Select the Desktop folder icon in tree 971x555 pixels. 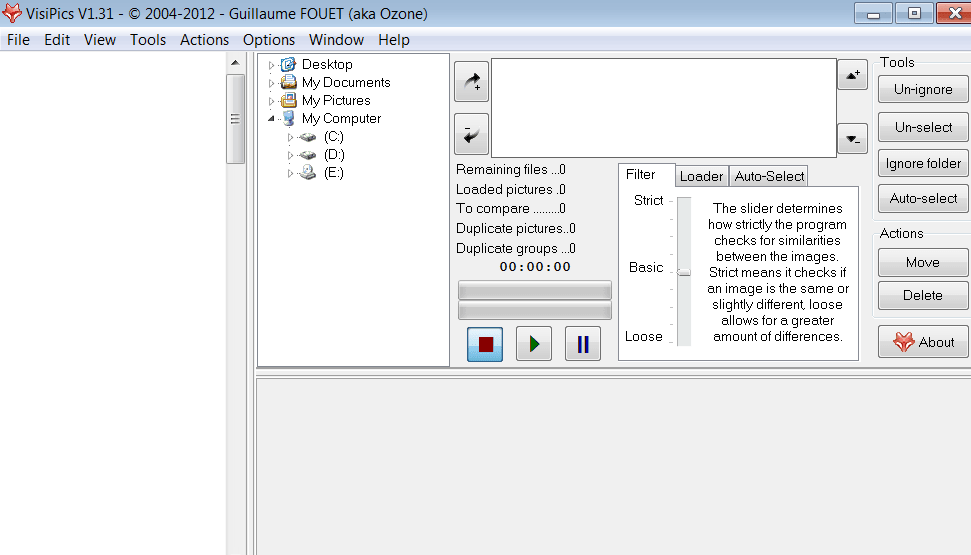(x=288, y=64)
